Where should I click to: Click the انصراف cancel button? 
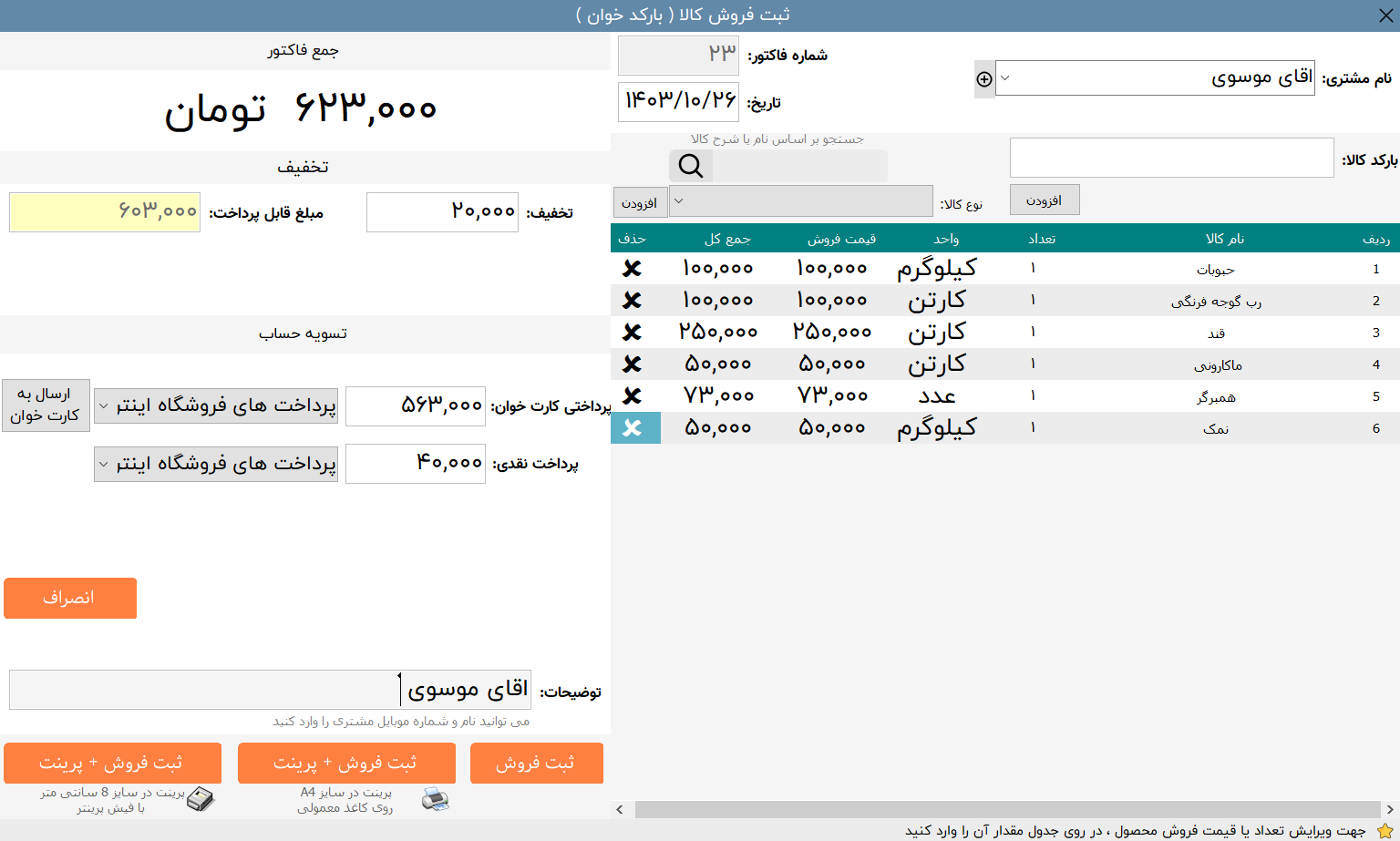[x=70, y=598]
